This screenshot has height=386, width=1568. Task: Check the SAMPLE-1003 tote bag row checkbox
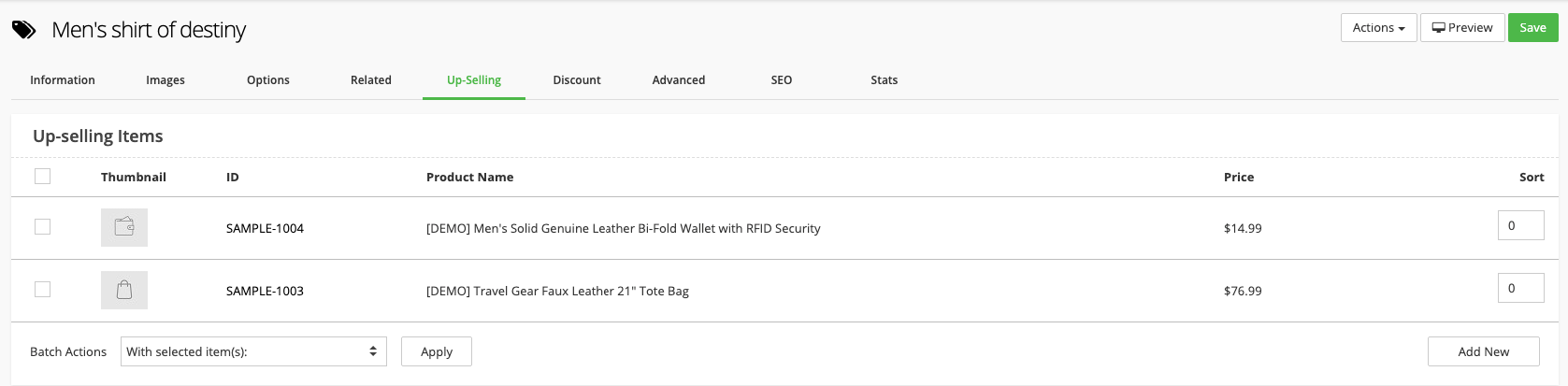coord(42,289)
